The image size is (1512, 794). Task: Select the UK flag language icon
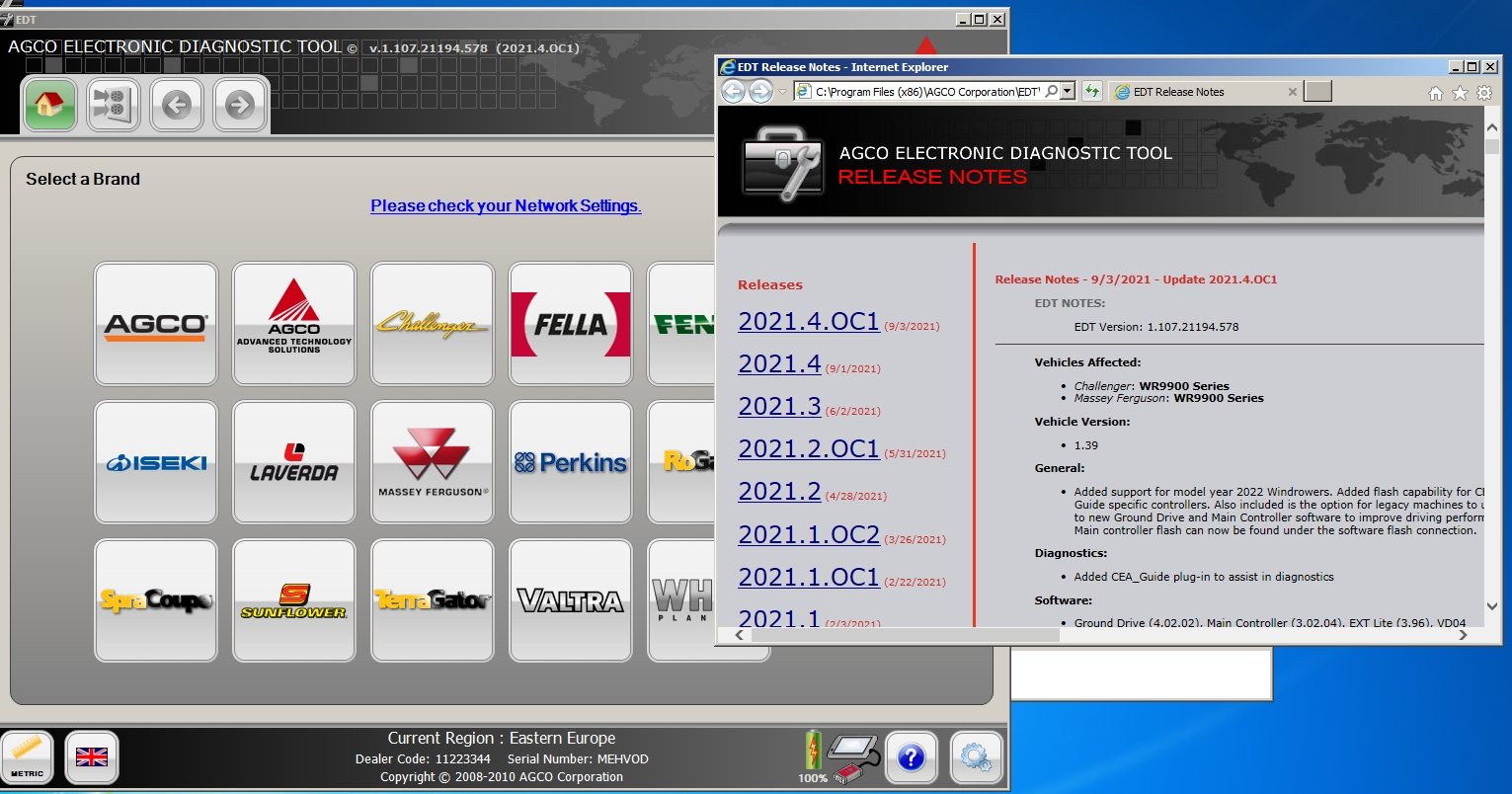(91, 757)
